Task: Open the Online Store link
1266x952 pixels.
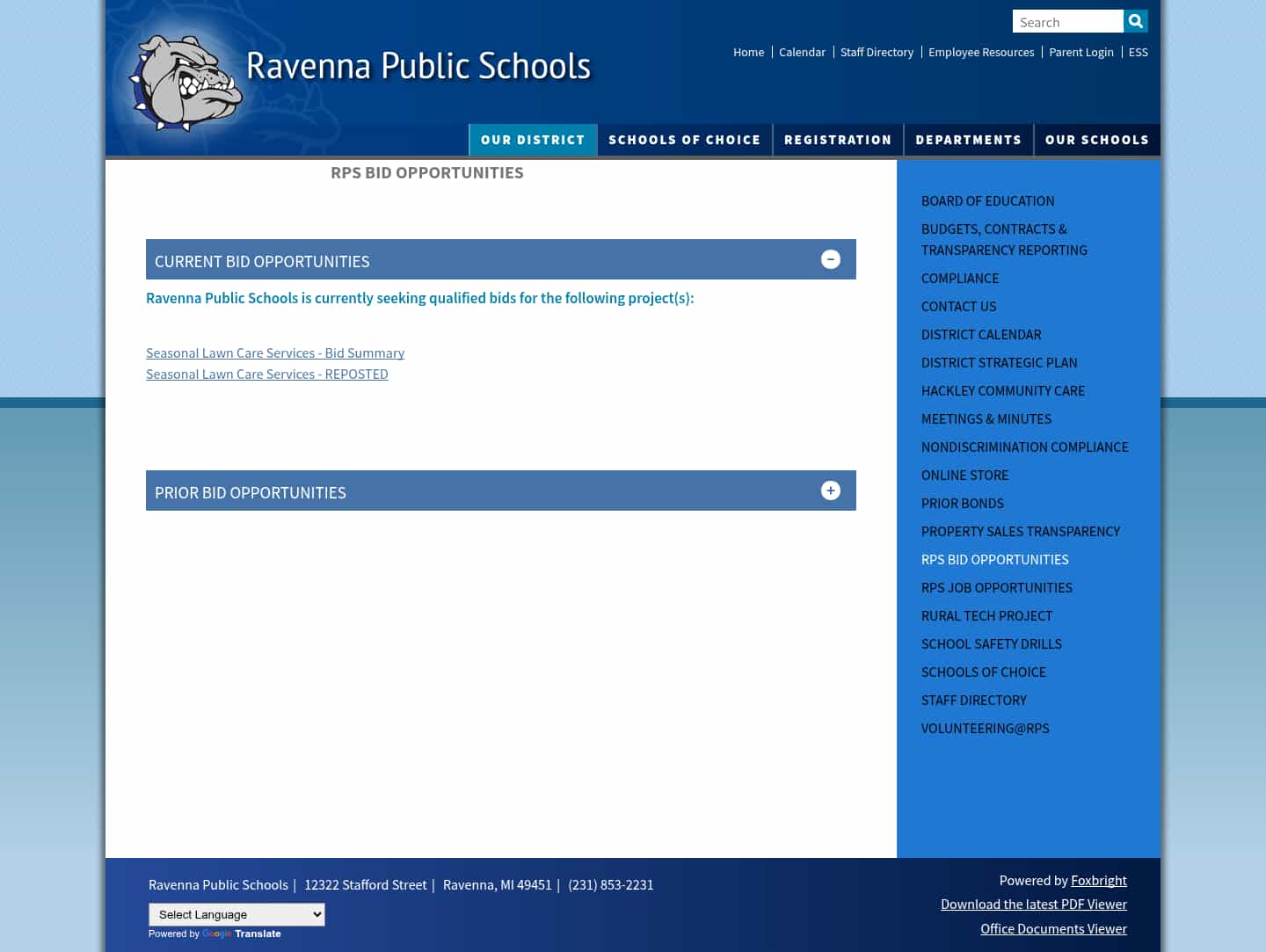Action: (x=964, y=476)
